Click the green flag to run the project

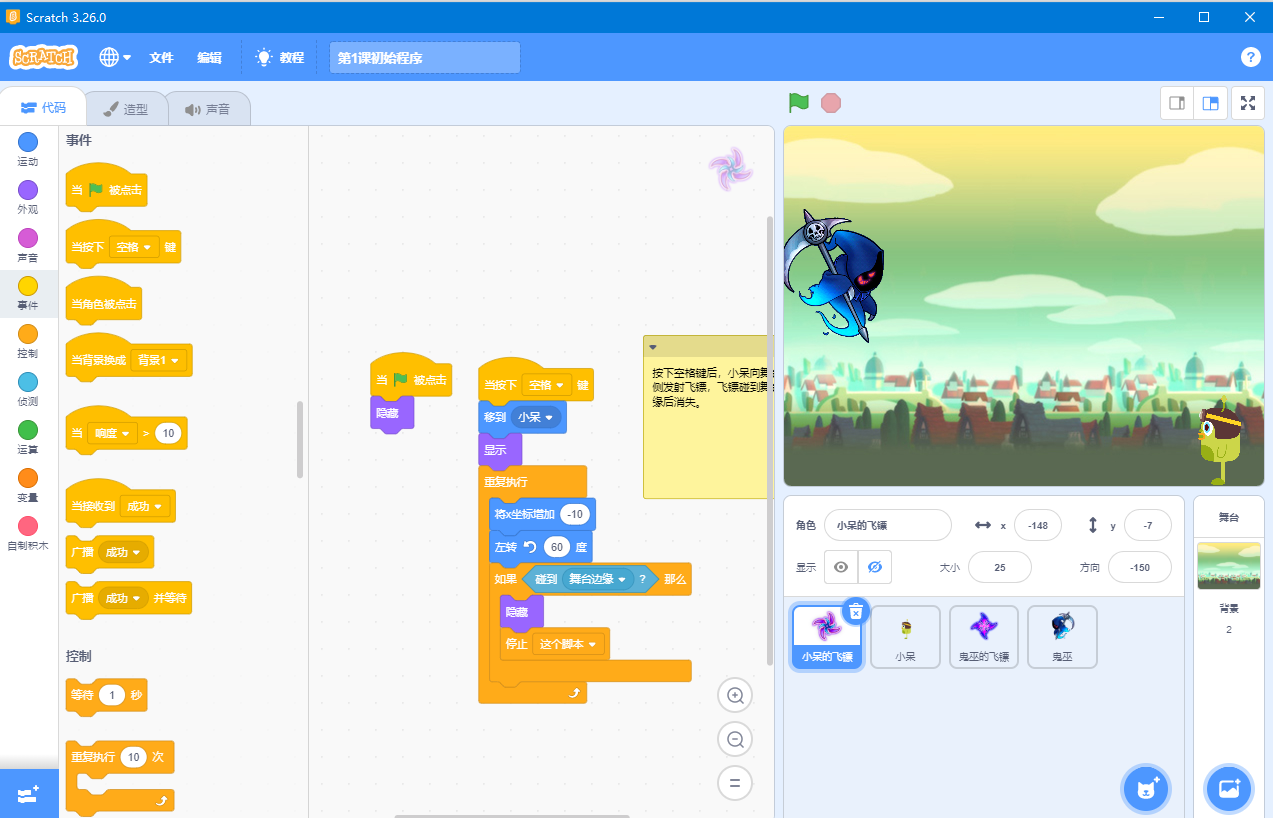[797, 103]
